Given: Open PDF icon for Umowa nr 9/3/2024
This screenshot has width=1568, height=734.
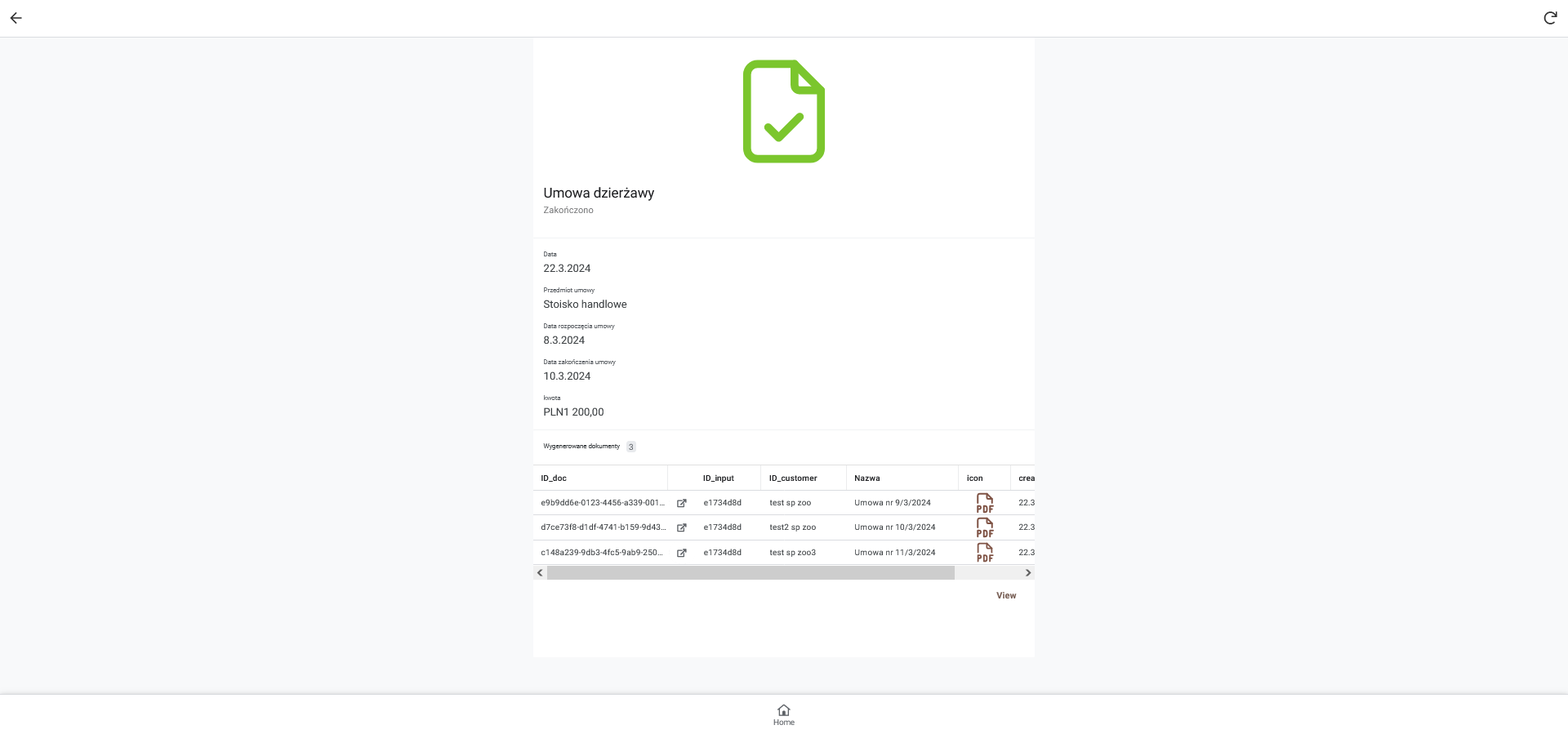Looking at the screenshot, I should [984, 503].
